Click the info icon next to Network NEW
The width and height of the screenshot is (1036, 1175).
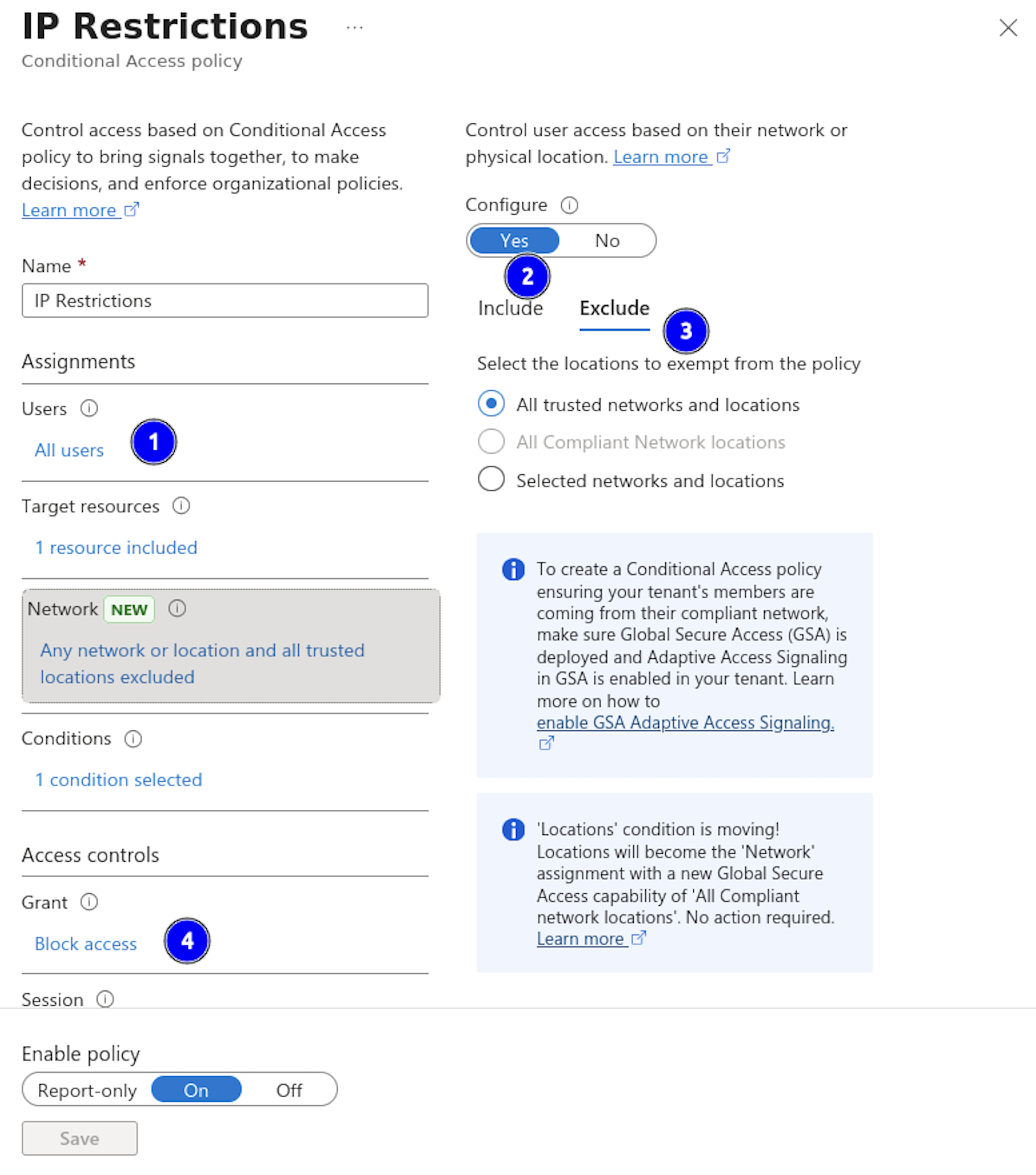(177, 608)
